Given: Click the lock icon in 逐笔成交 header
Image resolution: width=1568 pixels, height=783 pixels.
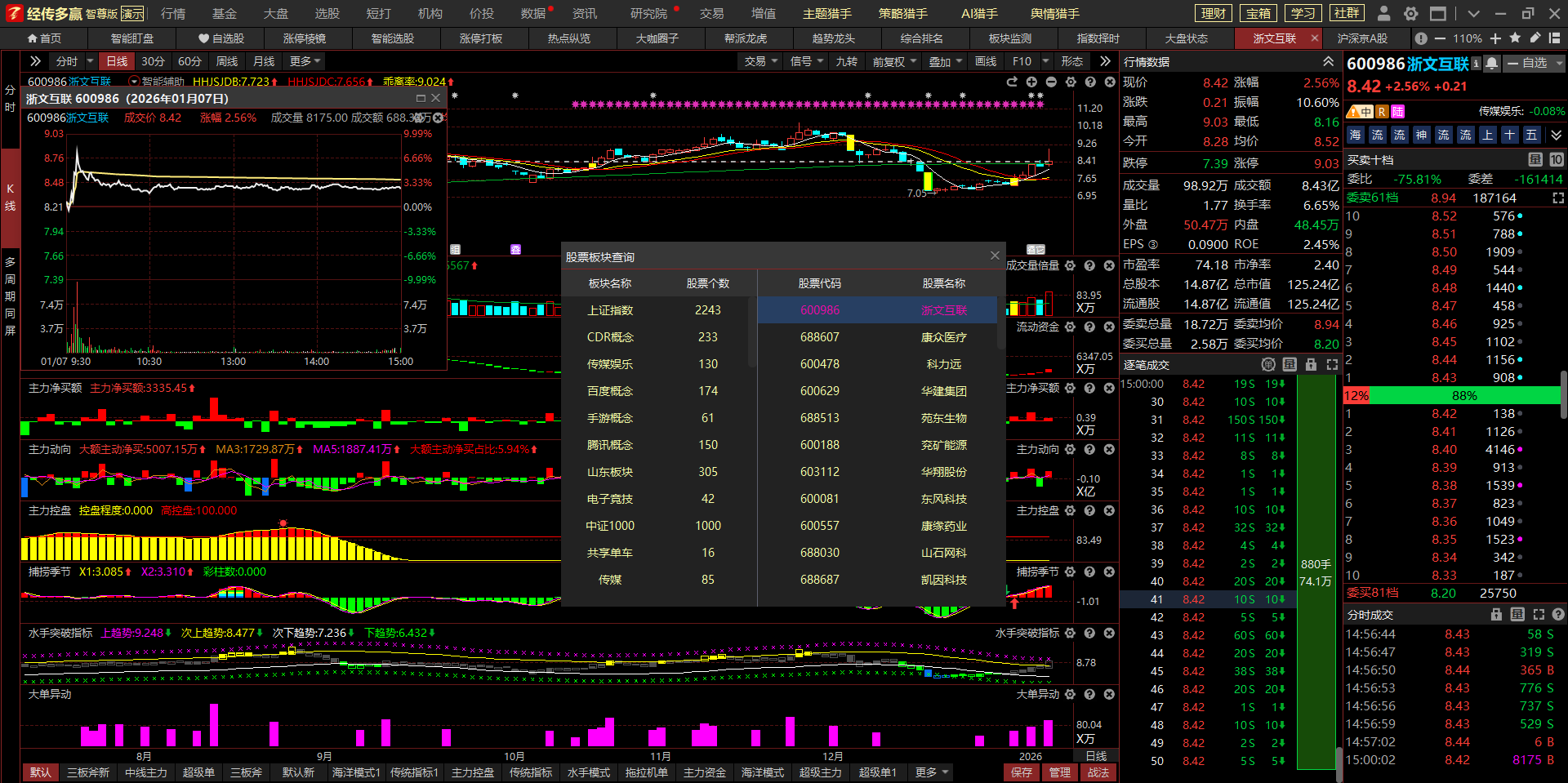Looking at the screenshot, I should pos(1311,365).
